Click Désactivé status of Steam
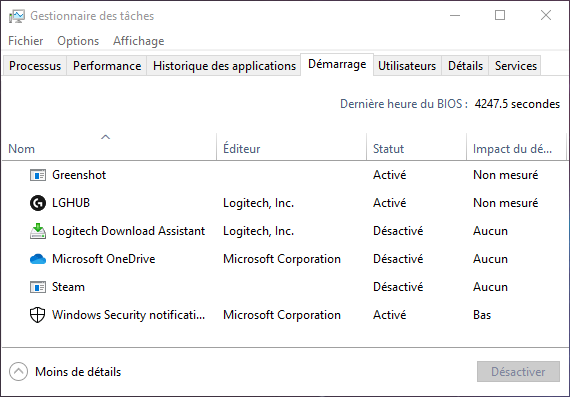This screenshot has width=570, height=397. (398, 287)
